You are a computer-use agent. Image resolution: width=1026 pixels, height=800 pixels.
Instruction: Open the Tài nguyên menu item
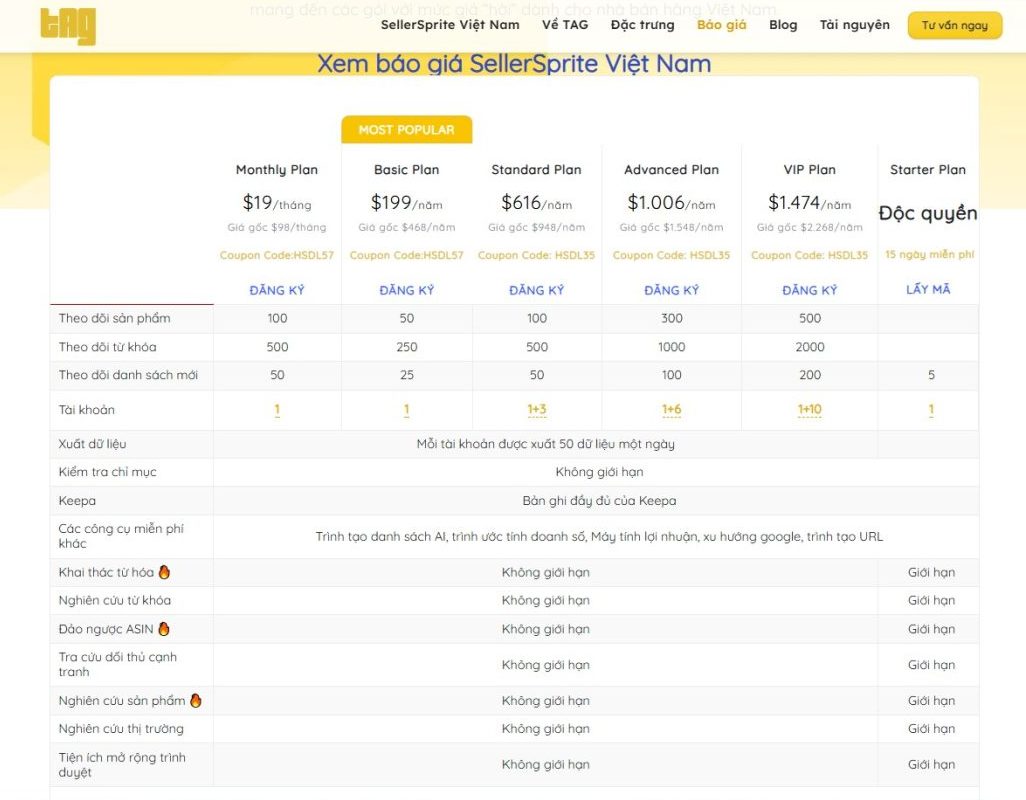[855, 25]
